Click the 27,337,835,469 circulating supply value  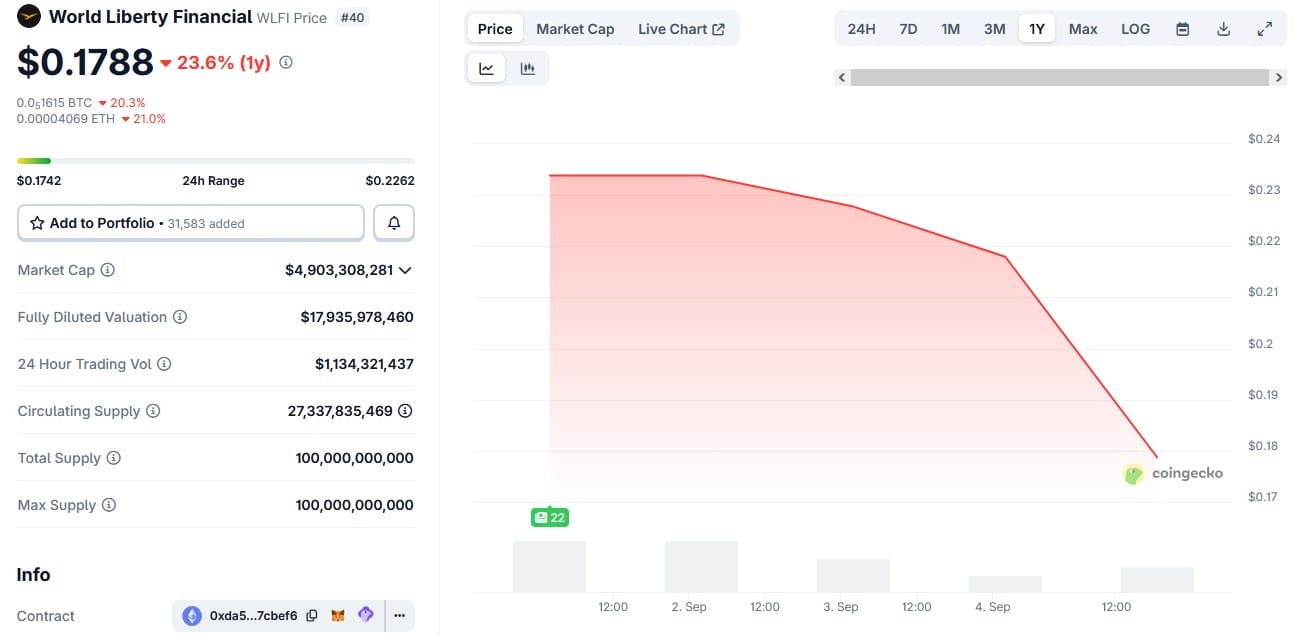pyautogui.click(x=340, y=411)
